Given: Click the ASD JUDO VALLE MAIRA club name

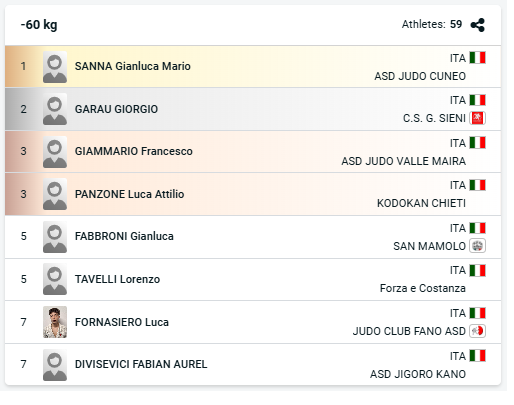Looking at the screenshot, I should [x=404, y=161].
